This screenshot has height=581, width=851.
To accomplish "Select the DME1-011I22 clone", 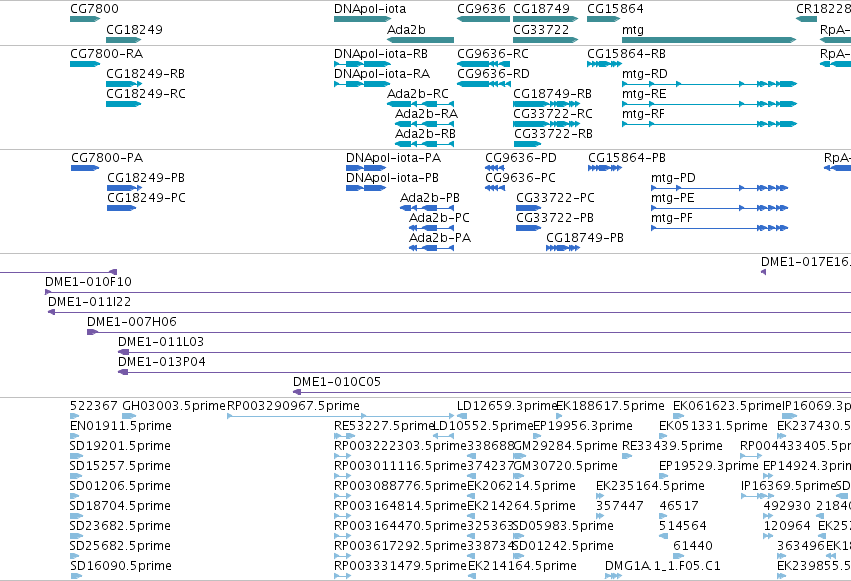I will [449, 312].
